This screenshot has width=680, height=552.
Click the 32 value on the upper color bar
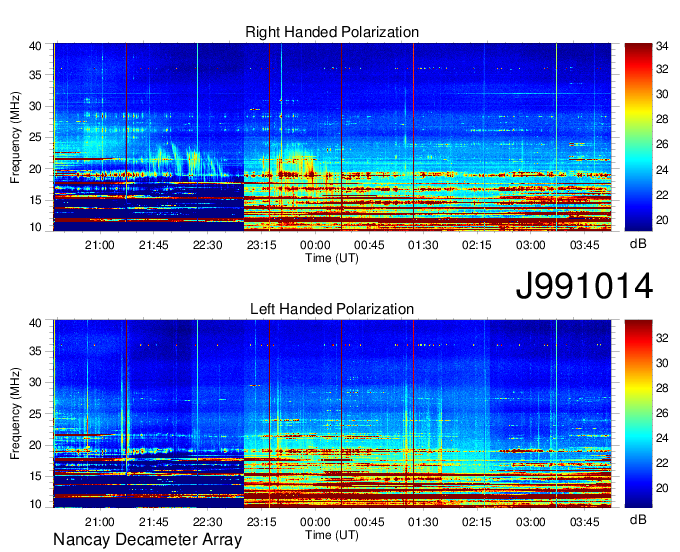point(662,69)
